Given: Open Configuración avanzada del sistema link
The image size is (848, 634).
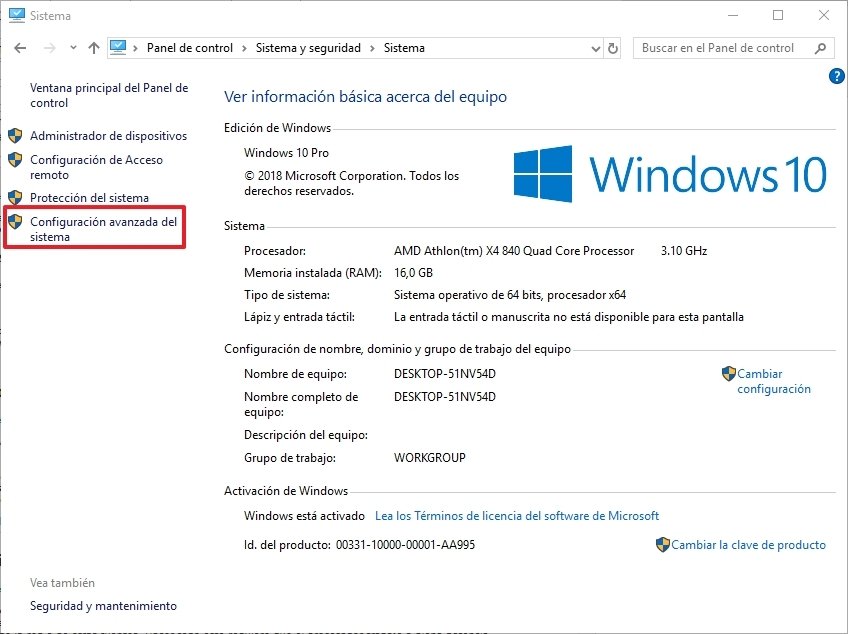Looking at the screenshot, I should [x=103, y=229].
